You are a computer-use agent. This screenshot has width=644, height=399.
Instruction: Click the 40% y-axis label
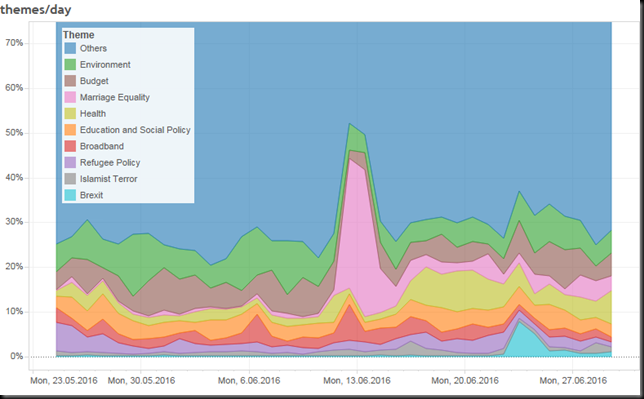point(14,178)
